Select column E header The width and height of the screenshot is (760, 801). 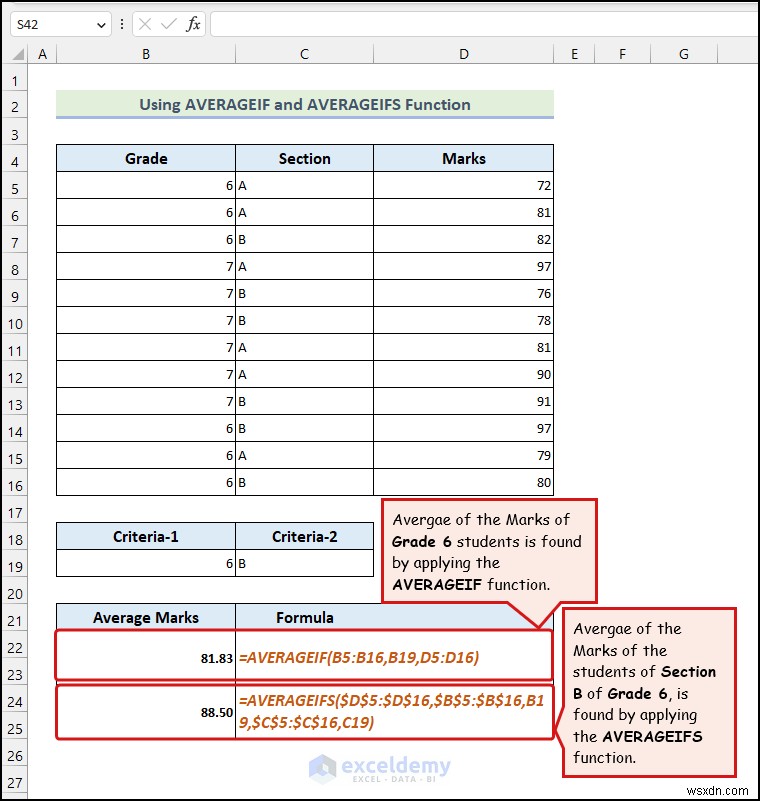coord(574,54)
